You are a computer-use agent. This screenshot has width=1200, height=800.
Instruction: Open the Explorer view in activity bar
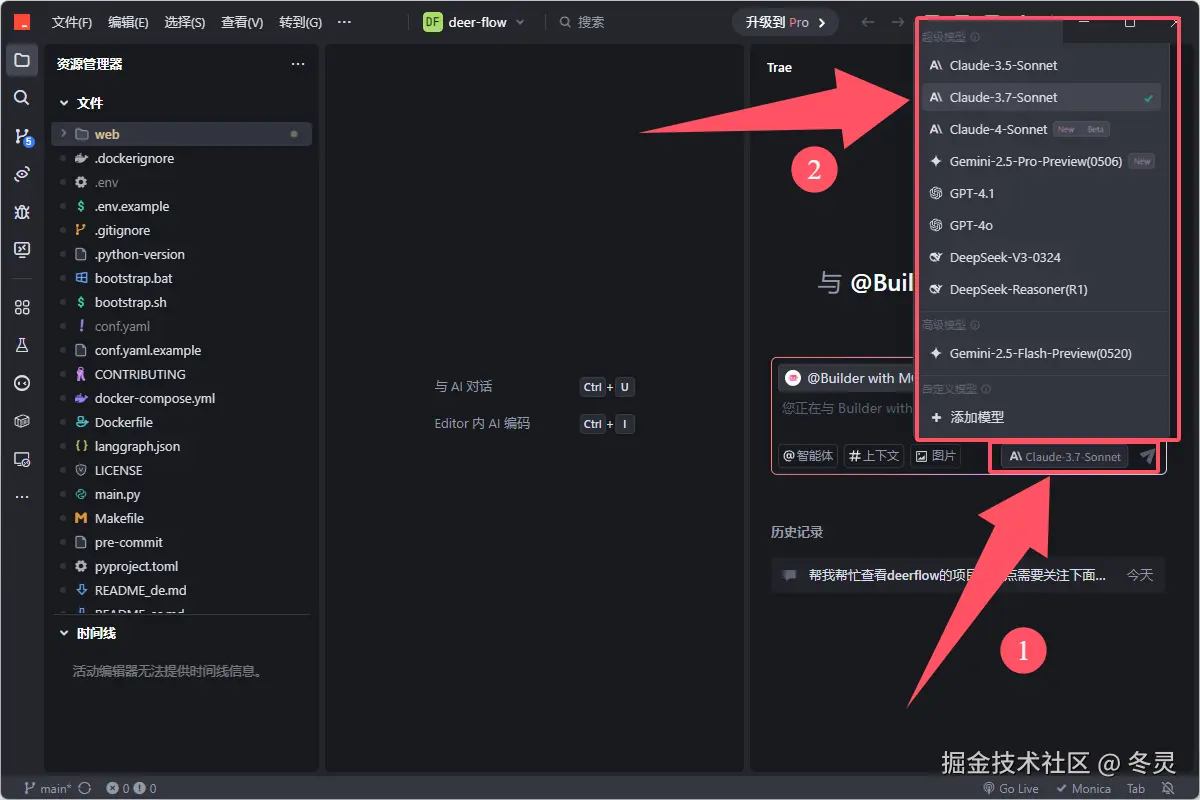coord(22,60)
